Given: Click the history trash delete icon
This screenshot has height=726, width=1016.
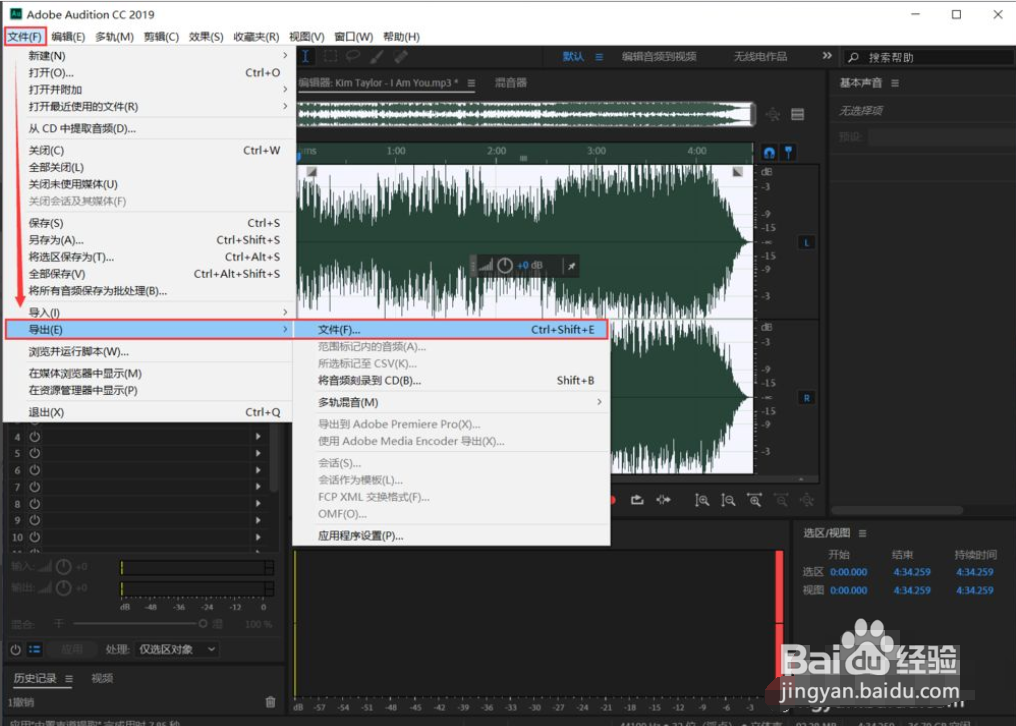Looking at the screenshot, I should pyautogui.click(x=271, y=702).
